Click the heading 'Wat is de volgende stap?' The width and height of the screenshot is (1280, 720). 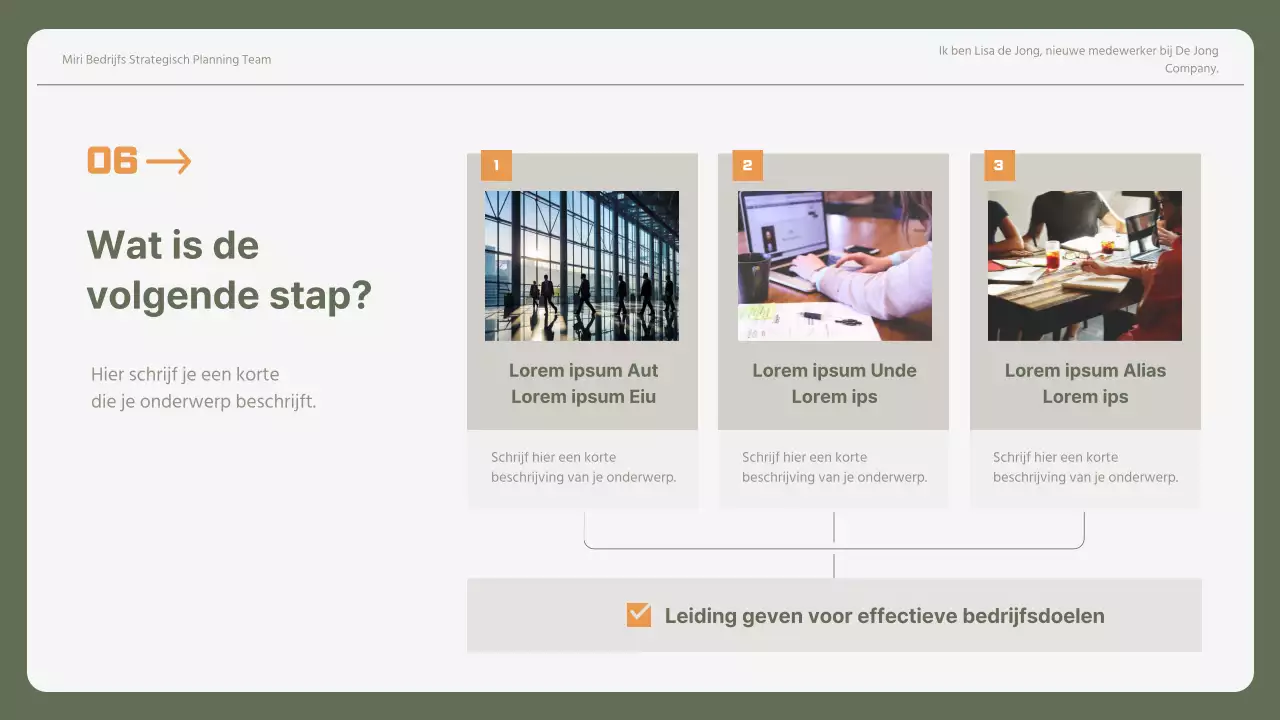[228, 270]
